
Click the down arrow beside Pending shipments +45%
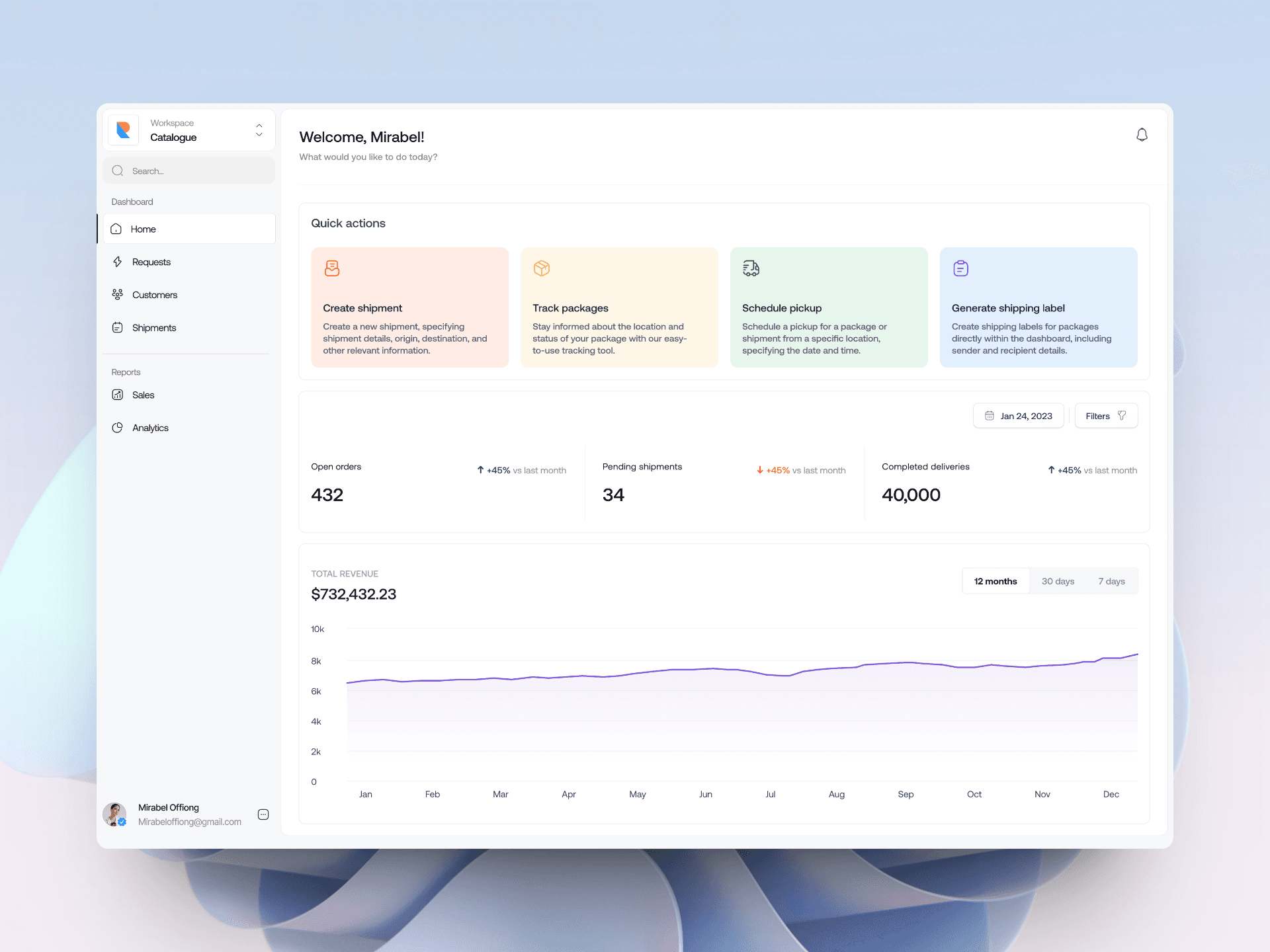coord(760,470)
